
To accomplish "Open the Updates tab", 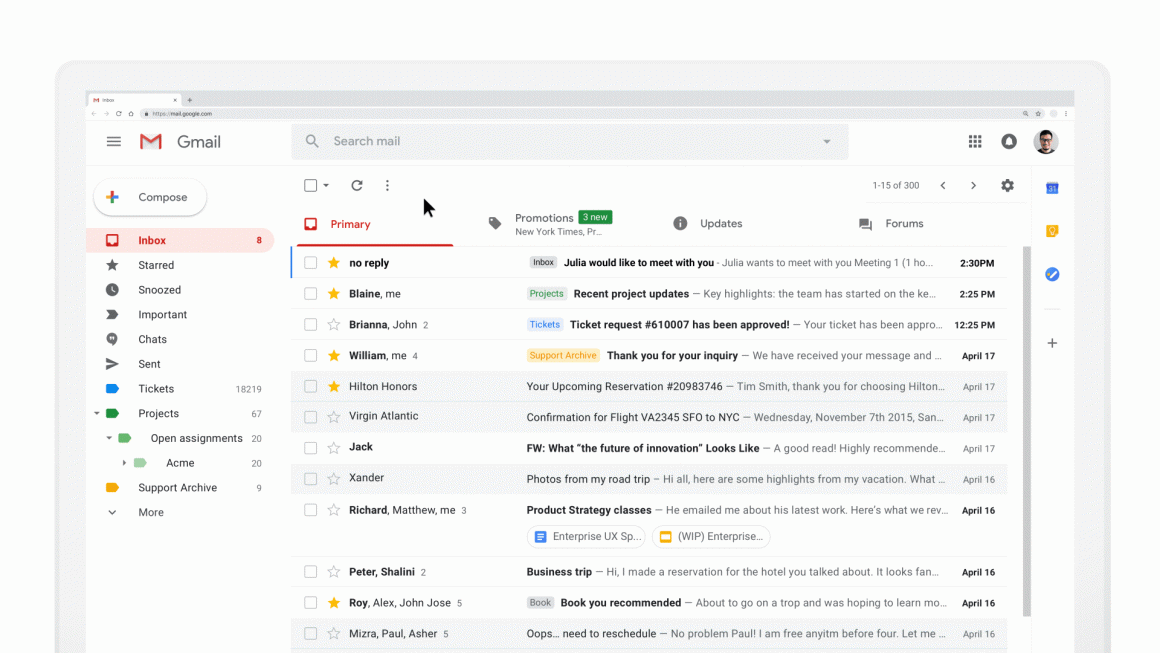I will point(721,223).
